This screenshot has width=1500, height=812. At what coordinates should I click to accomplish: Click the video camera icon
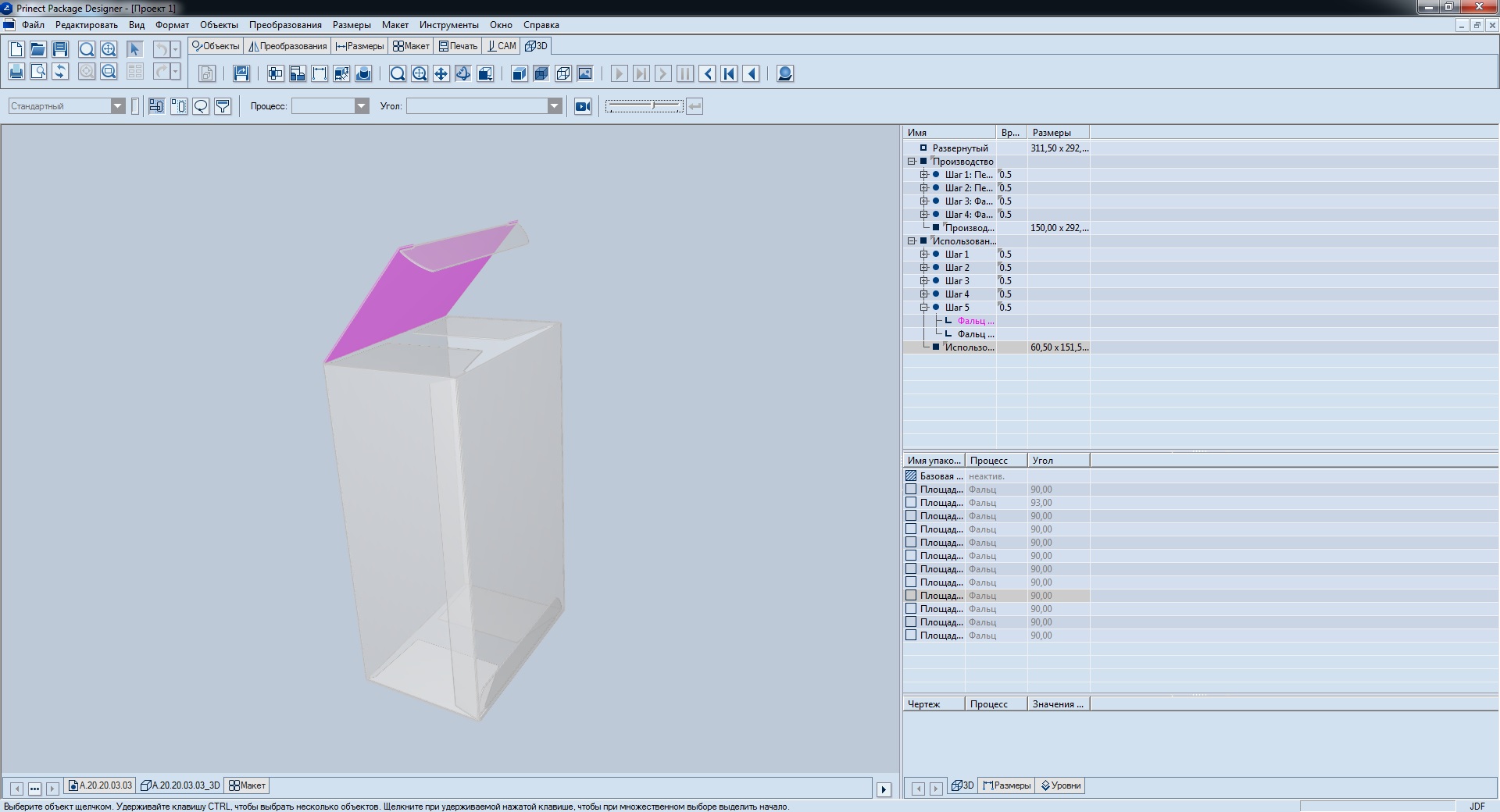coord(583,106)
